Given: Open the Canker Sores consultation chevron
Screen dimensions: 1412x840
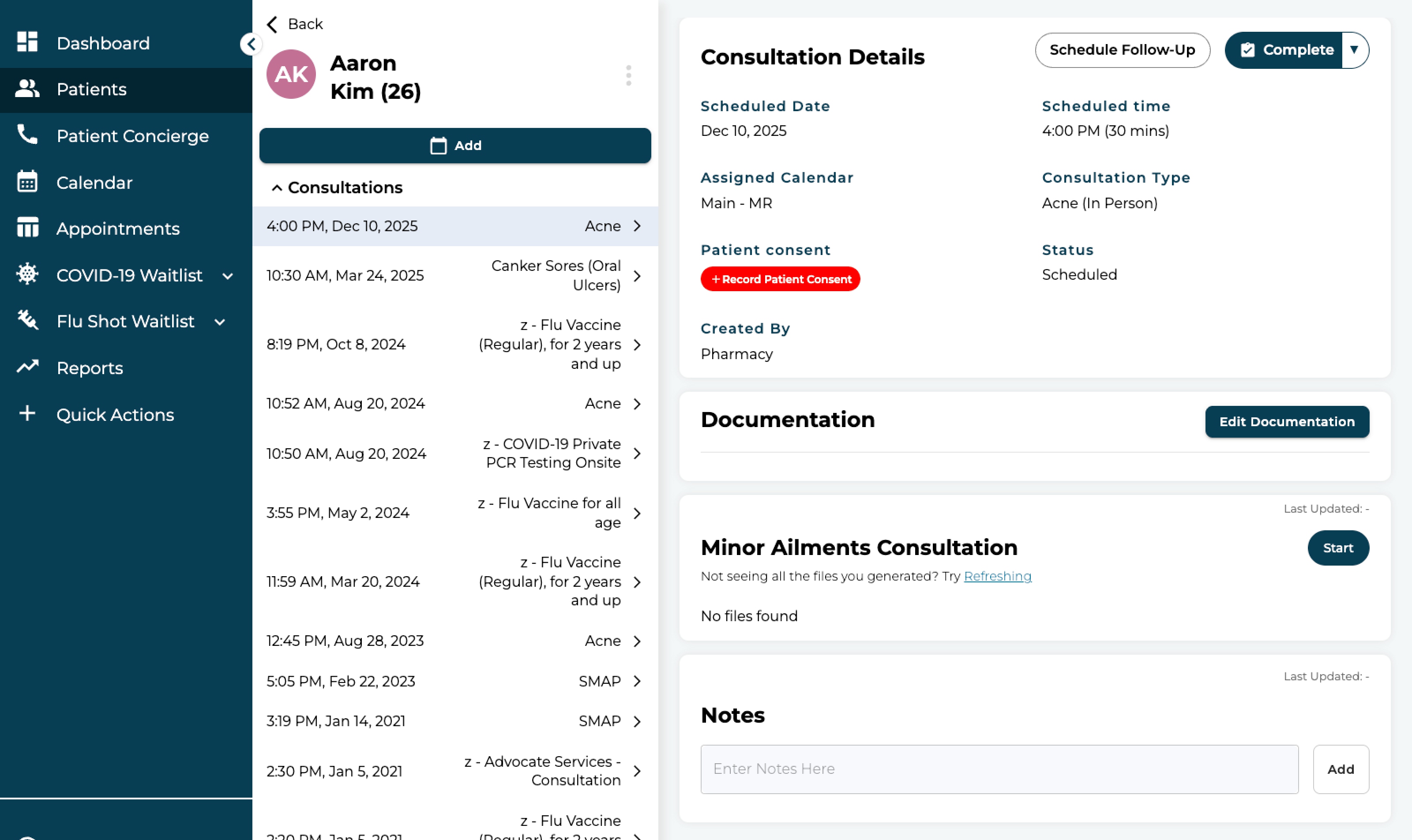Looking at the screenshot, I should pyautogui.click(x=637, y=276).
